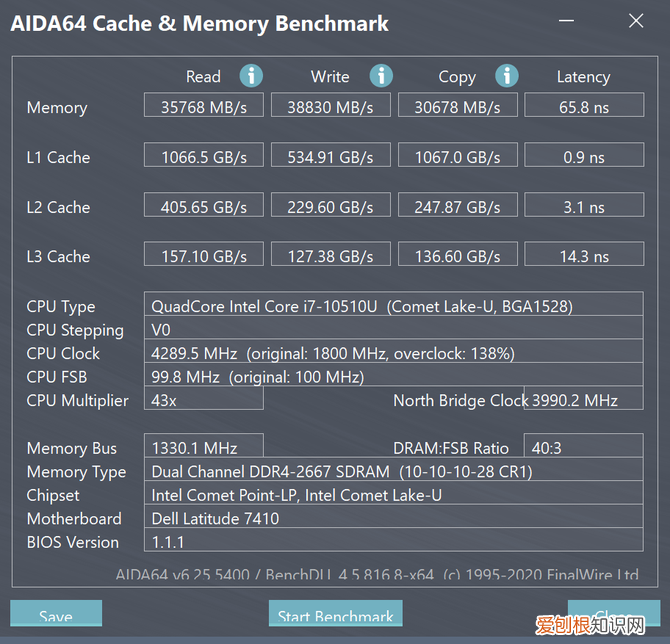Close the AIDA64 benchmark window
This screenshot has height=644, width=670.
pyautogui.click(x=636, y=20)
